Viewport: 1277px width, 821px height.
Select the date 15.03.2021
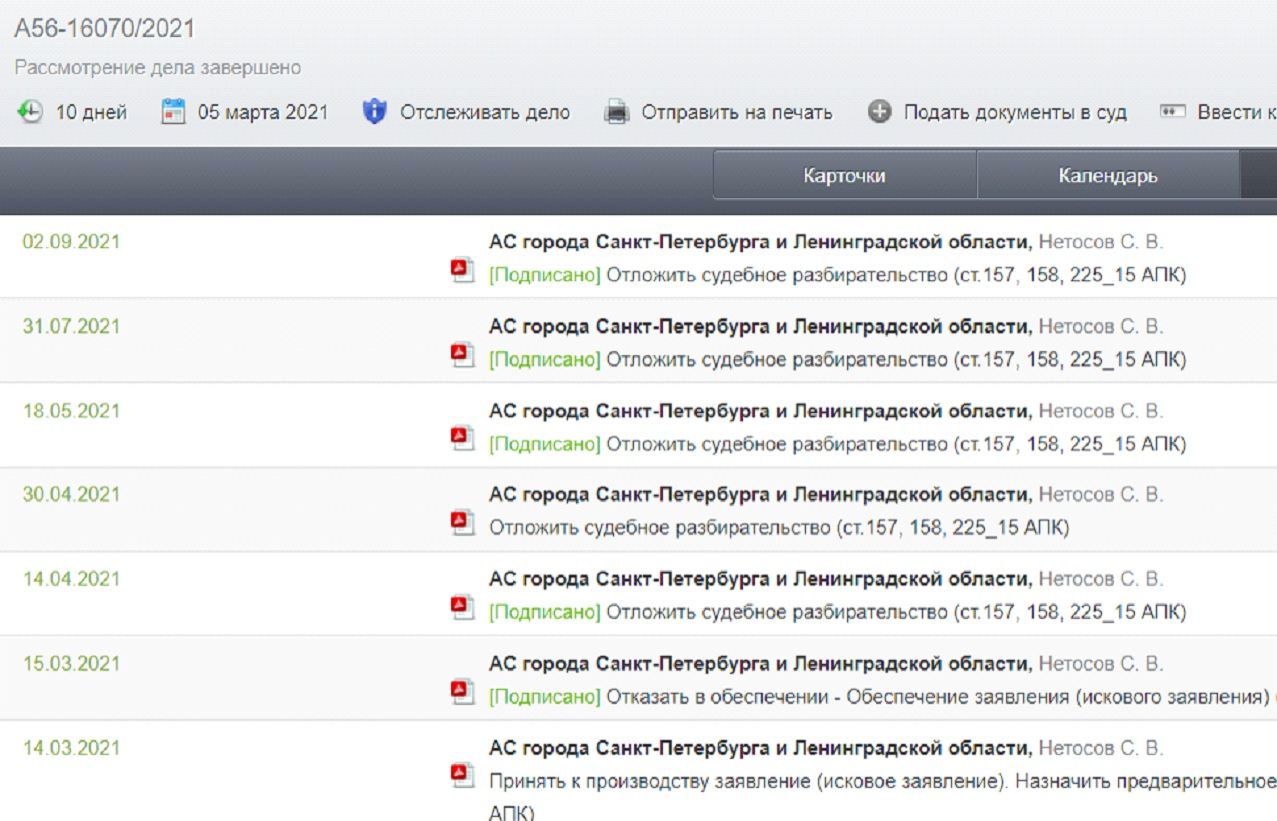point(71,663)
